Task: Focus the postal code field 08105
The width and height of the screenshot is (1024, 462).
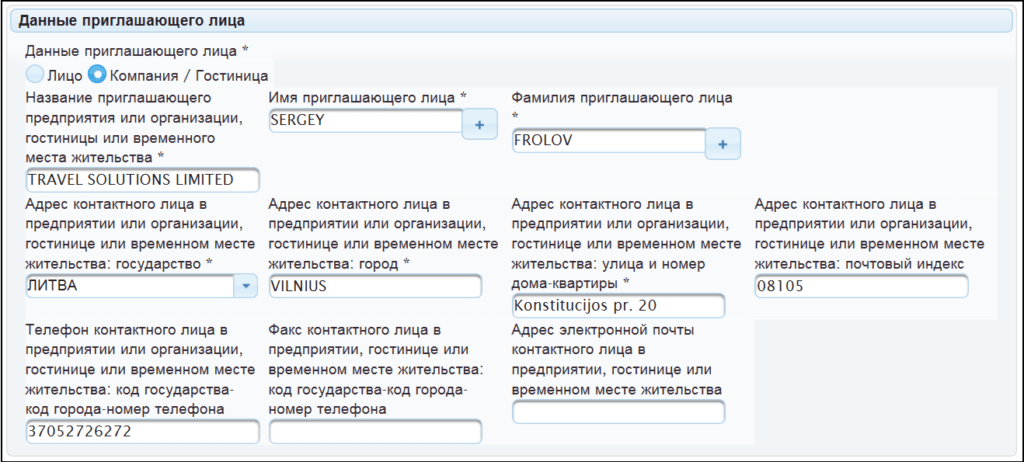Action: 861,286
